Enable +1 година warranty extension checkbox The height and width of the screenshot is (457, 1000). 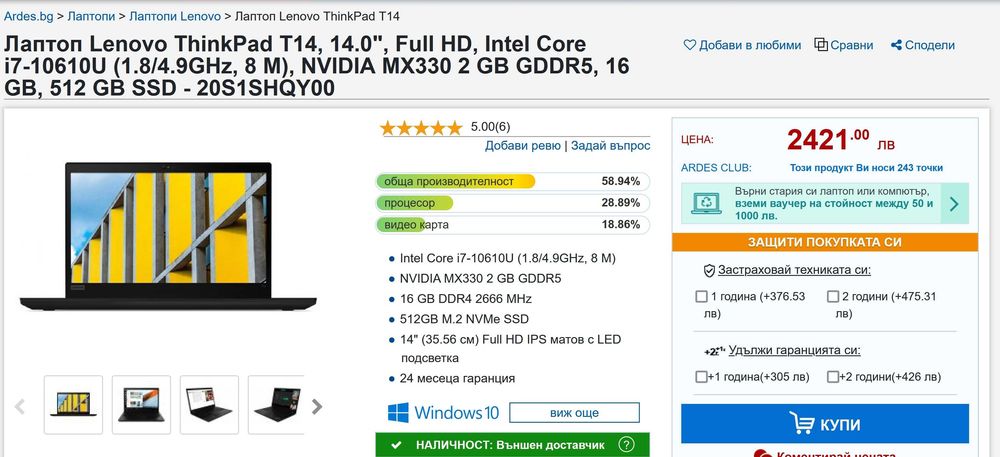click(x=701, y=377)
